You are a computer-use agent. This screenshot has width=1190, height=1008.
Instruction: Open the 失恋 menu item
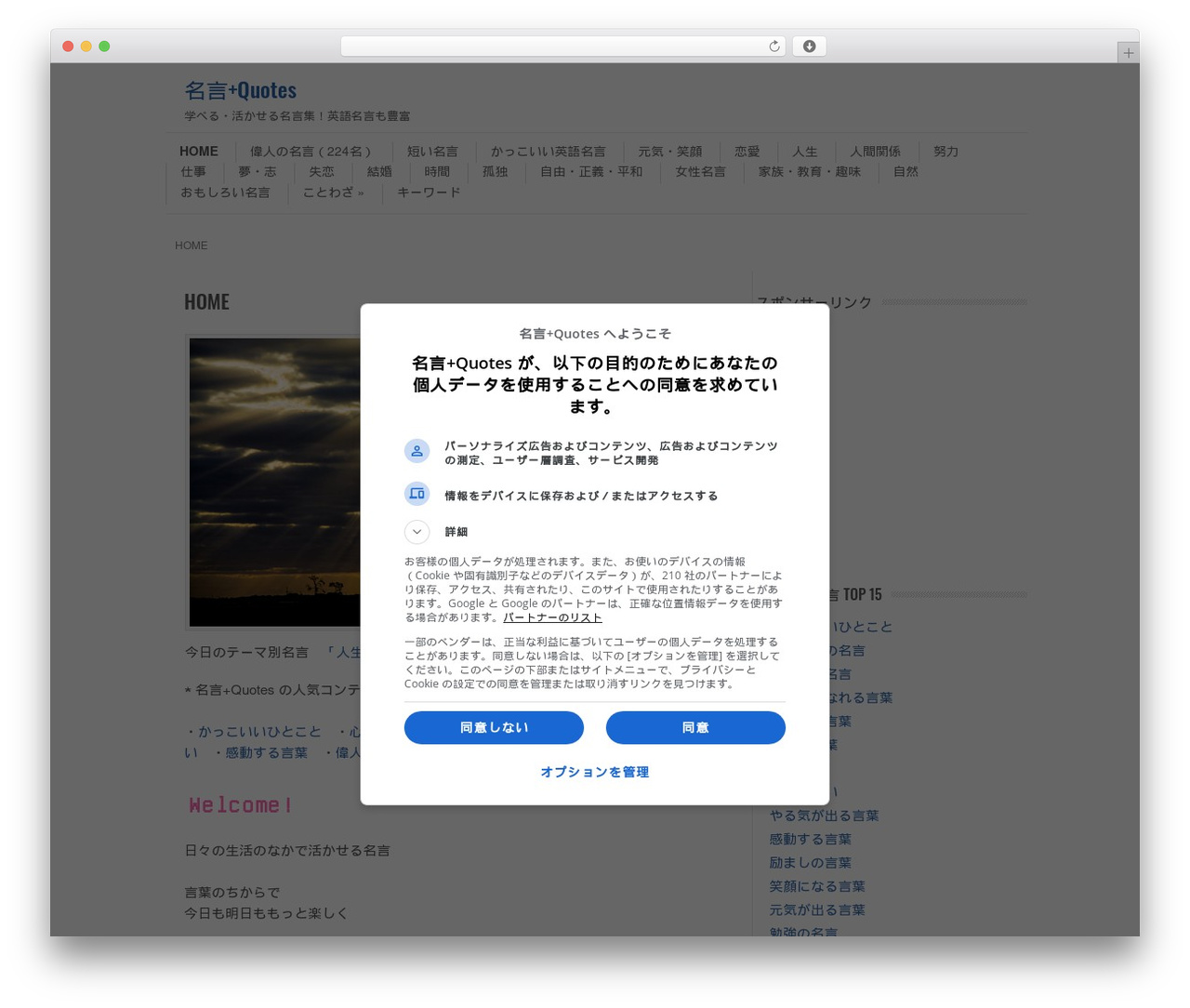point(322,172)
